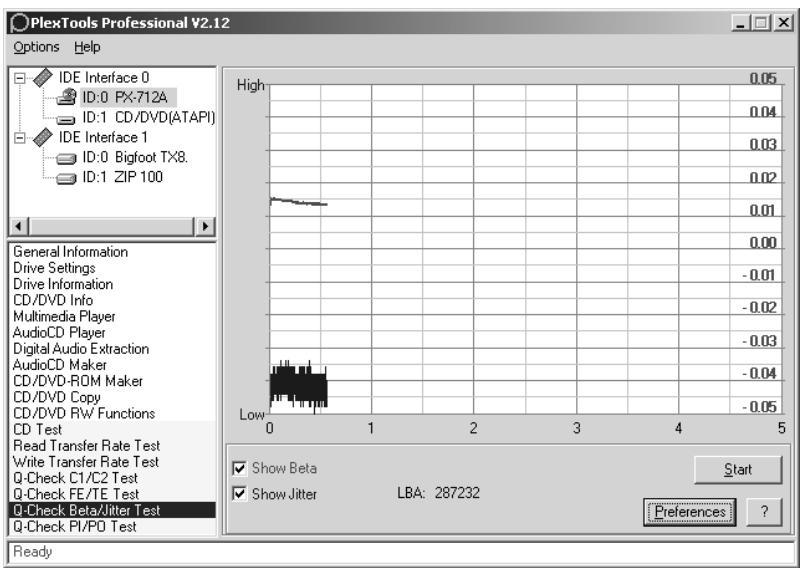This screenshot has height=568, width=801.
Task: Open CD Test function
Action: tap(37, 430)
